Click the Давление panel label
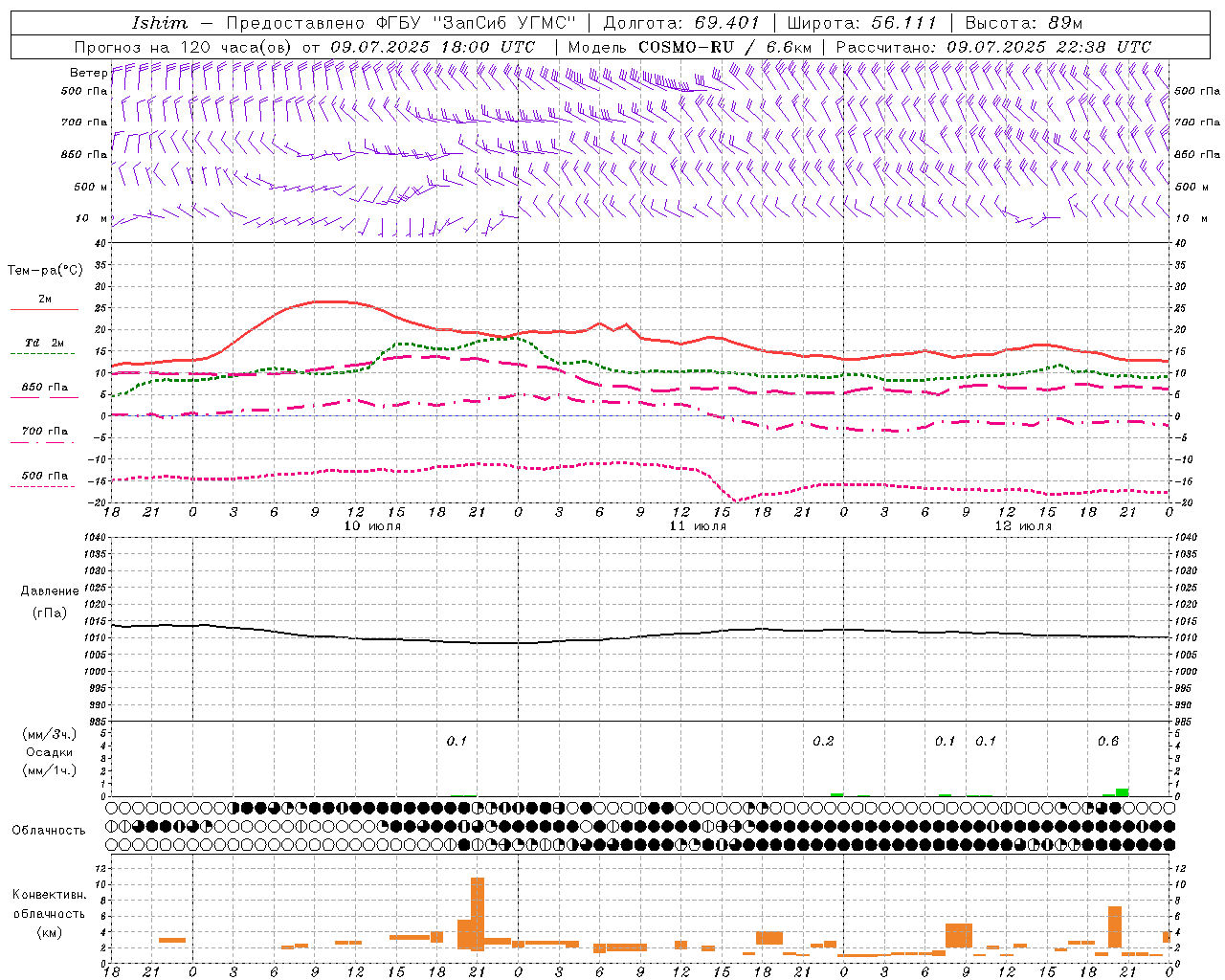 [x=50, y=591]
